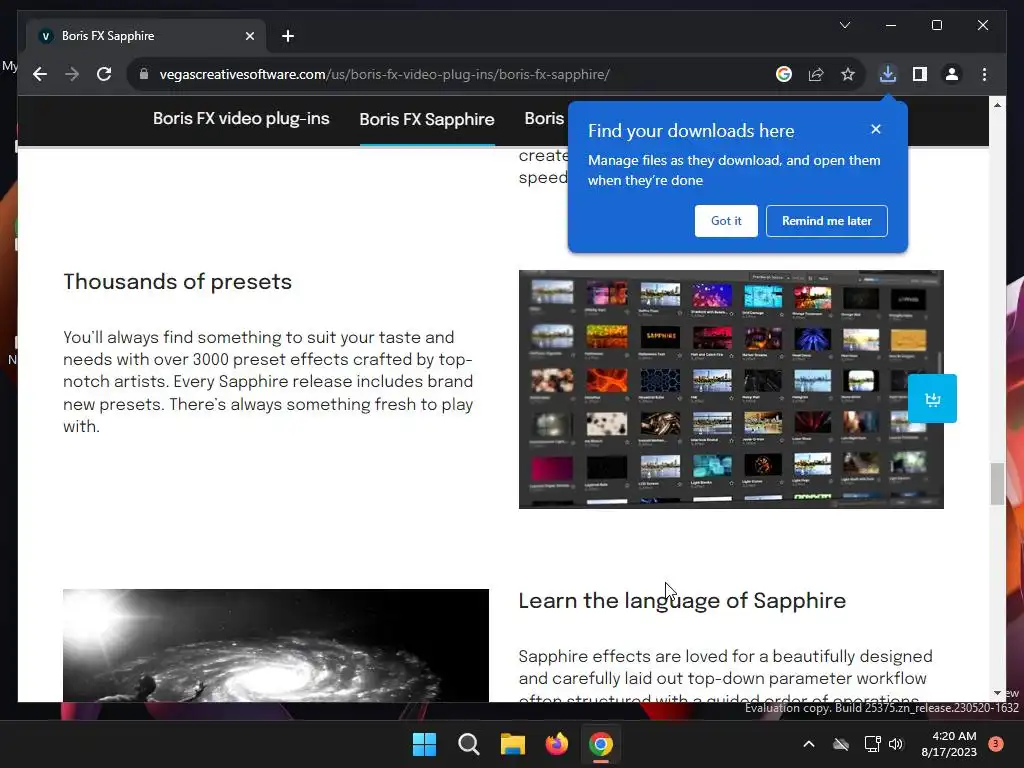Launch Firefox from the taskbar
The image size is (1024, 768).
[556, 744]
